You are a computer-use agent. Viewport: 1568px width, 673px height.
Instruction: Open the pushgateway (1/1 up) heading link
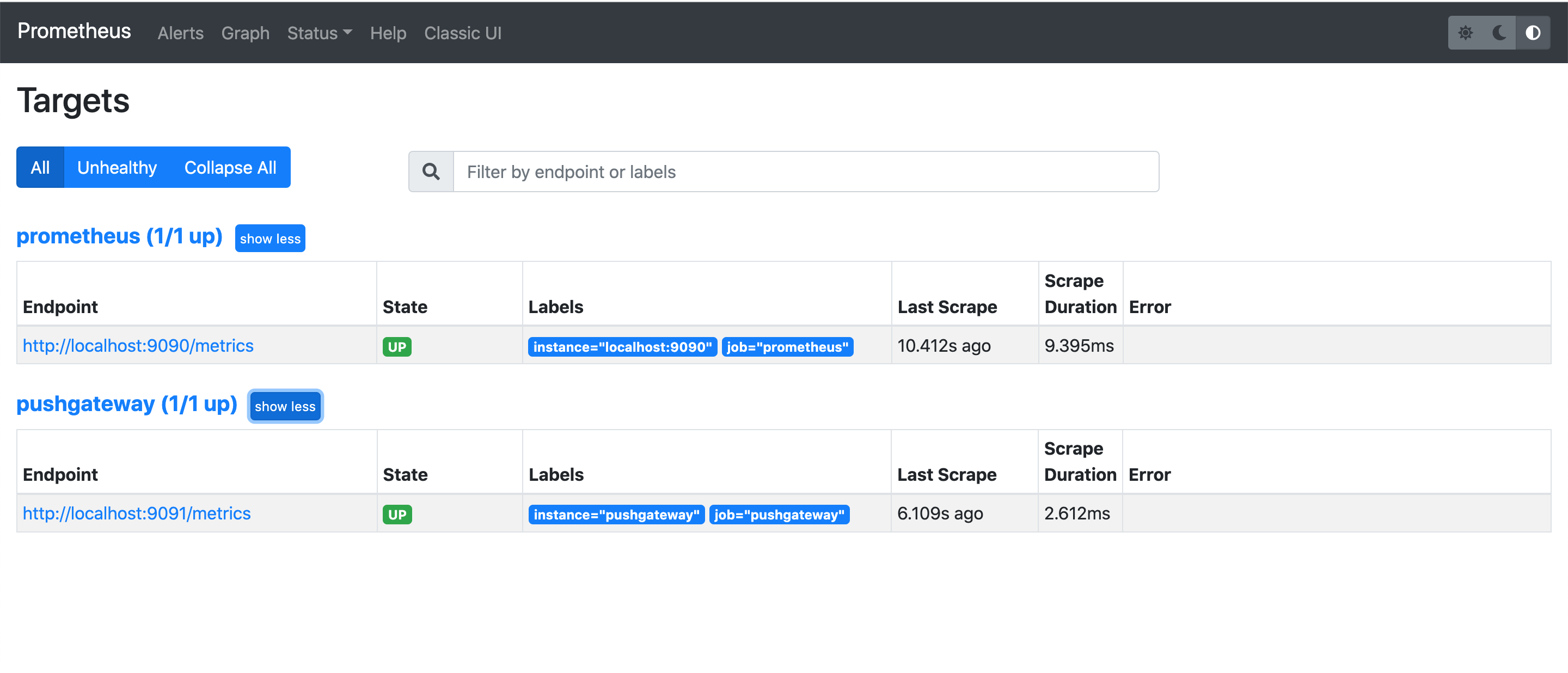tap(127, 404)
